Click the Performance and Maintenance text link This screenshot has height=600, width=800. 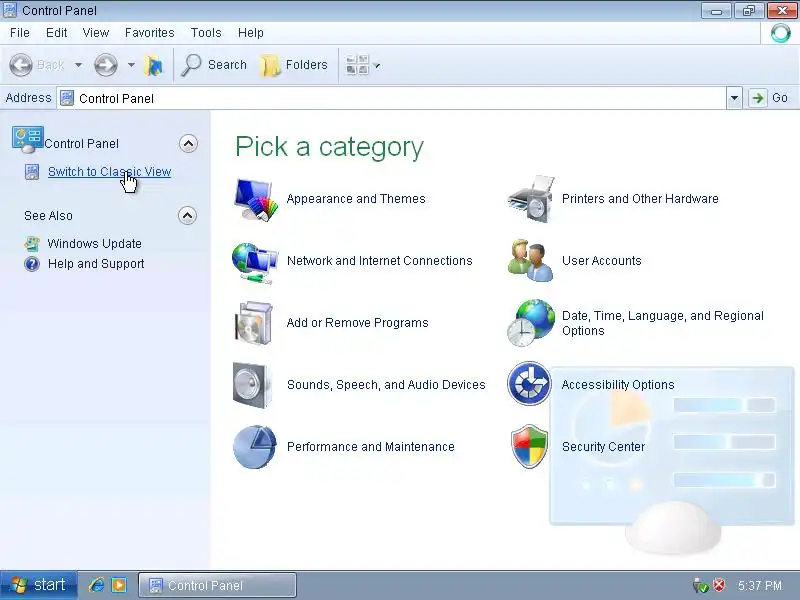pyautogui.click(x=370, y=447)
